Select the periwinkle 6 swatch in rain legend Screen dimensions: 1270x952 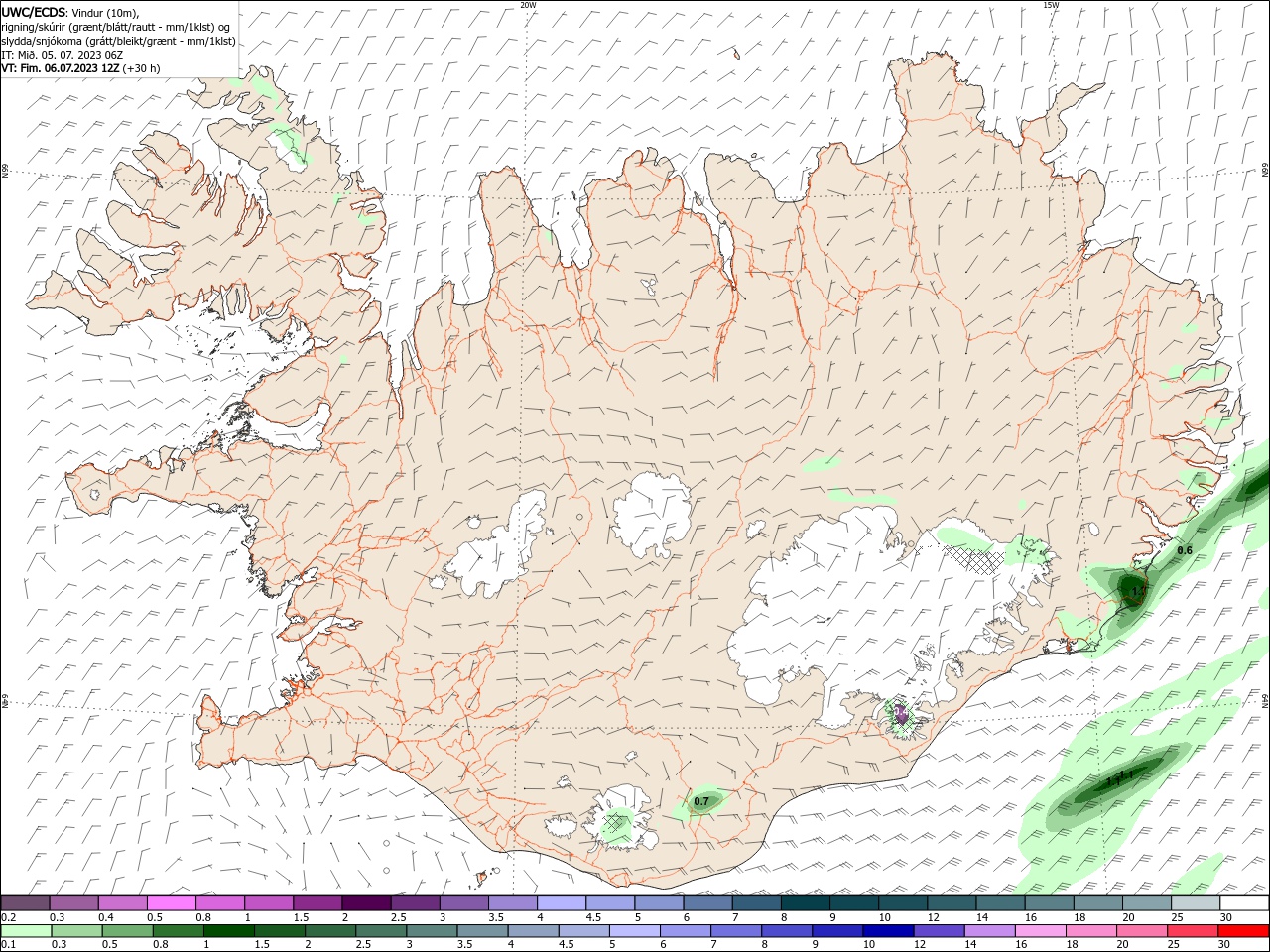click(x=686, y=931)
